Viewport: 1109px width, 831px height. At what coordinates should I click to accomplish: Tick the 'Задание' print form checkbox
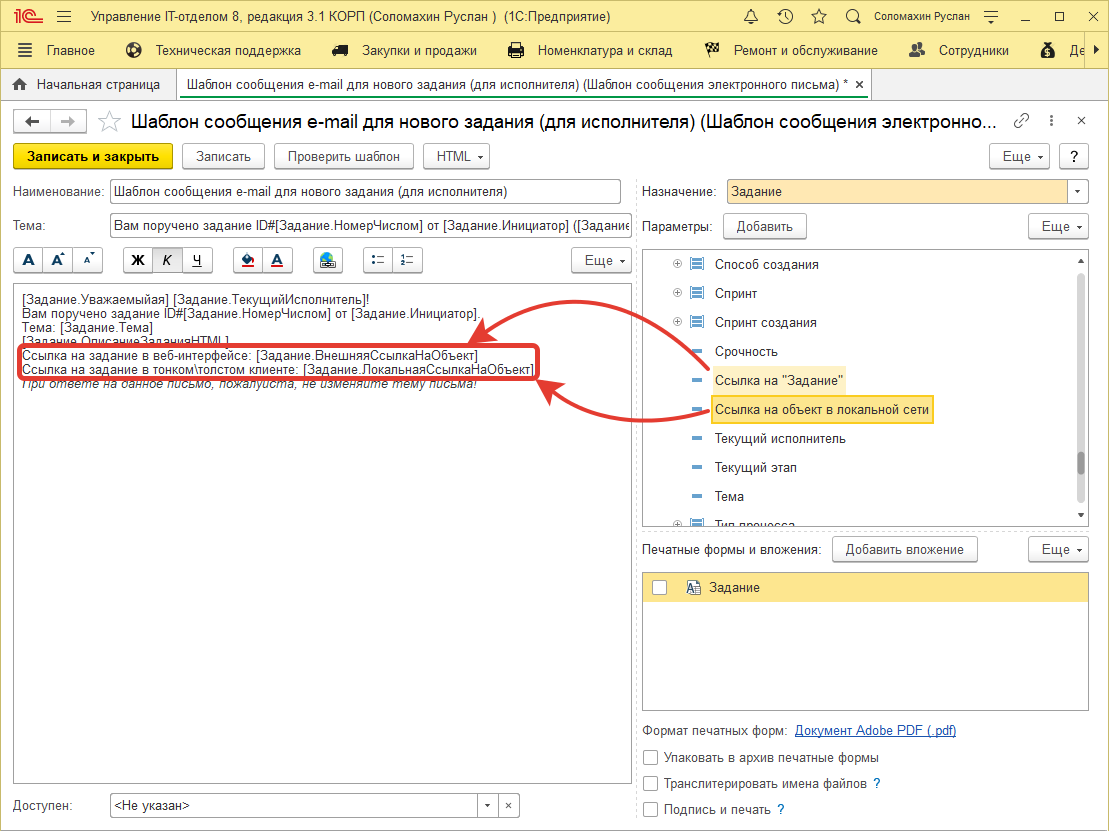[659, 588]
